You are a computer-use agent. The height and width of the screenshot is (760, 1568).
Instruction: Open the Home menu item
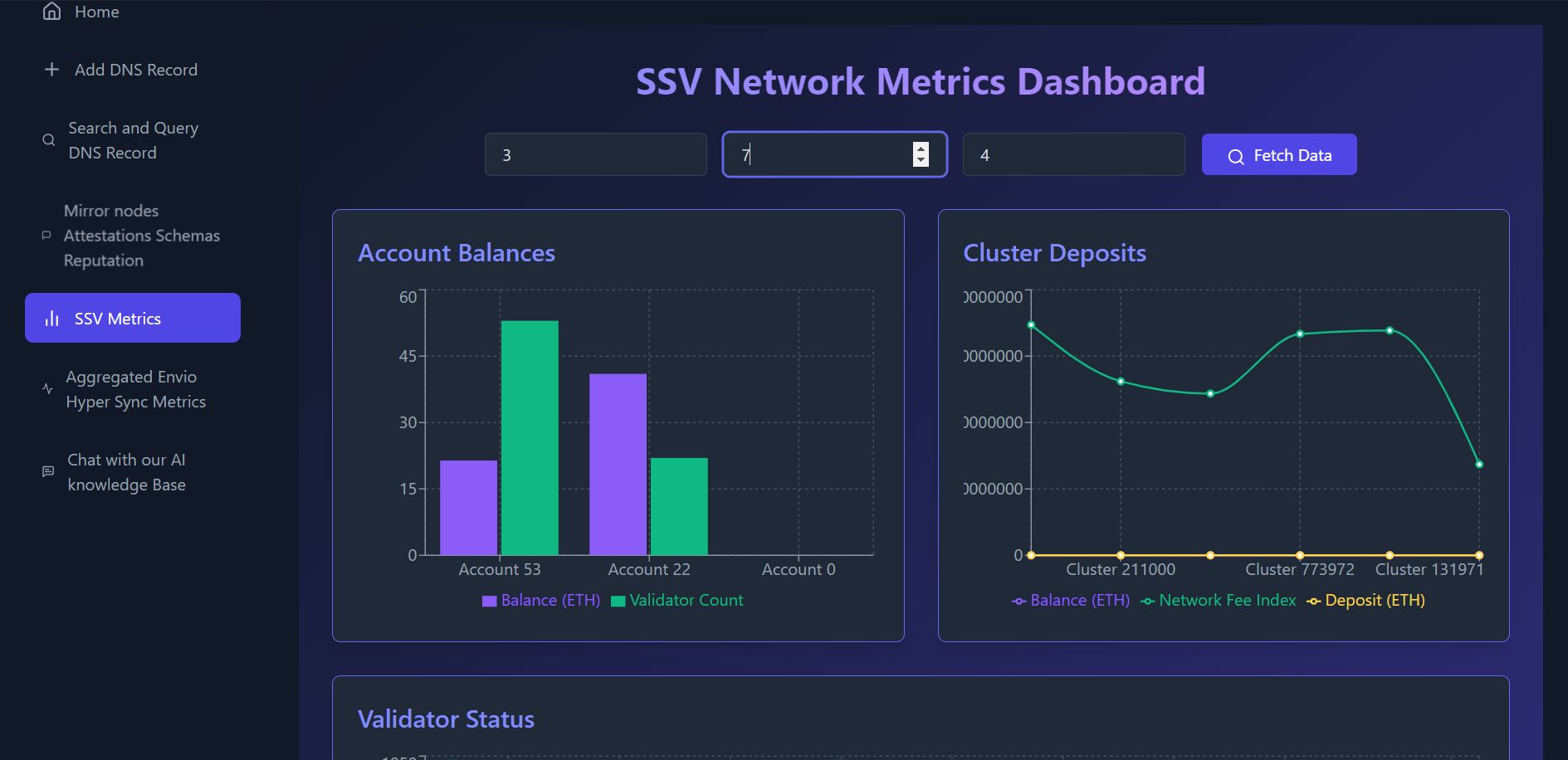(x=133, y=12)
